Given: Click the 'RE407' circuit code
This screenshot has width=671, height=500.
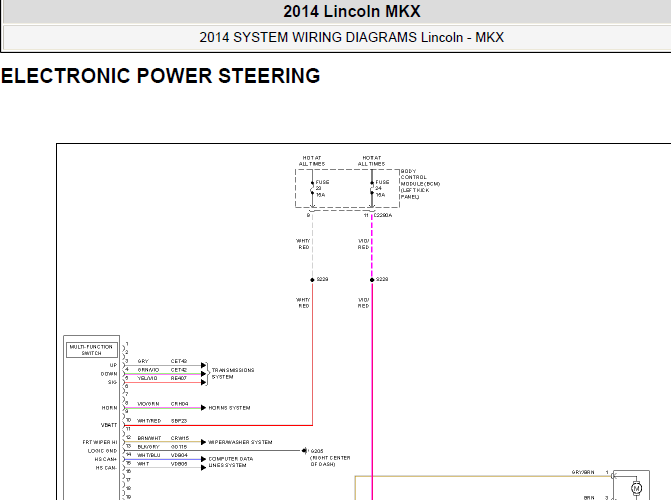Looking at the screenshot, I should [x=179, y=378].
